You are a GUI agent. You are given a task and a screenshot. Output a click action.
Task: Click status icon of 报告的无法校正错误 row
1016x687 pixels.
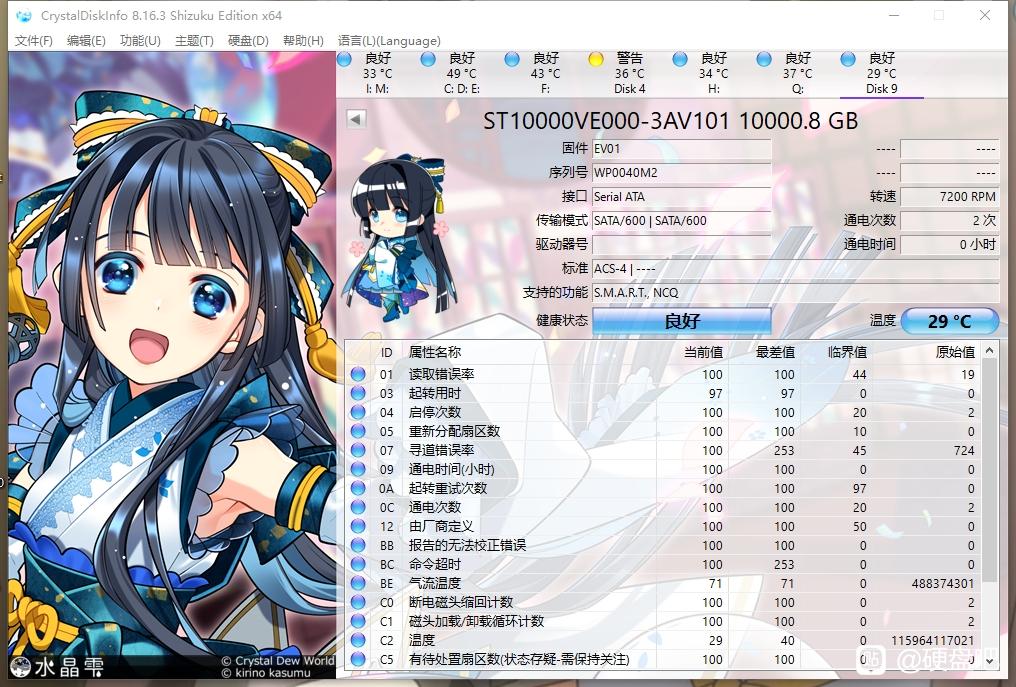[x=358, y=545]
